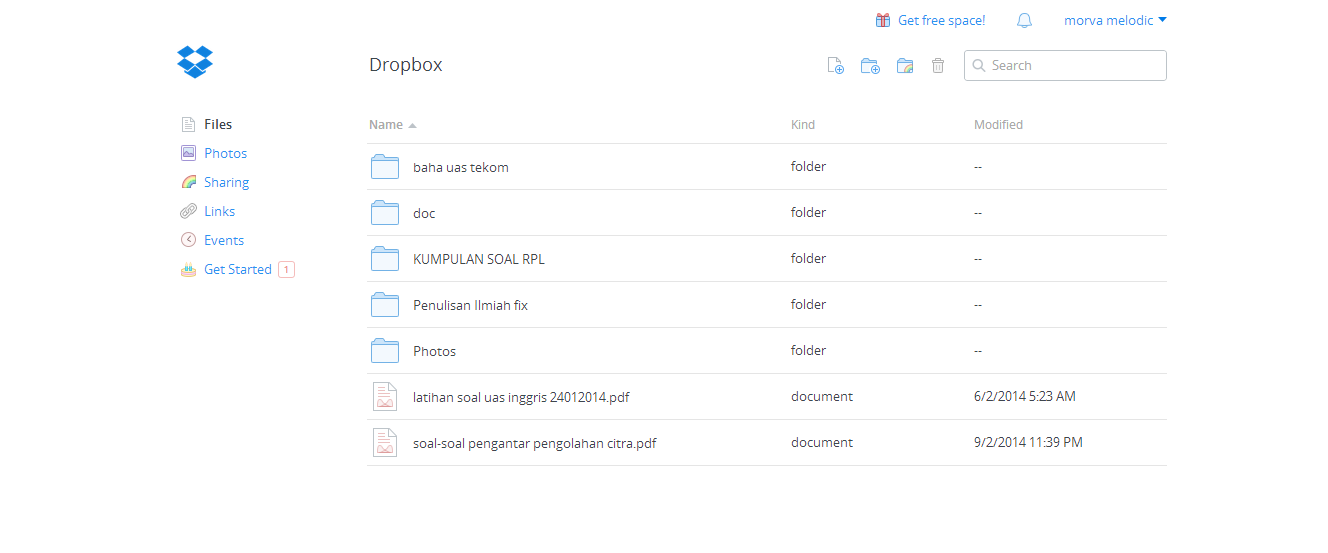Click the Links paperclip icon
Viewport: 1328px width, 553px height.
[188, 211]
